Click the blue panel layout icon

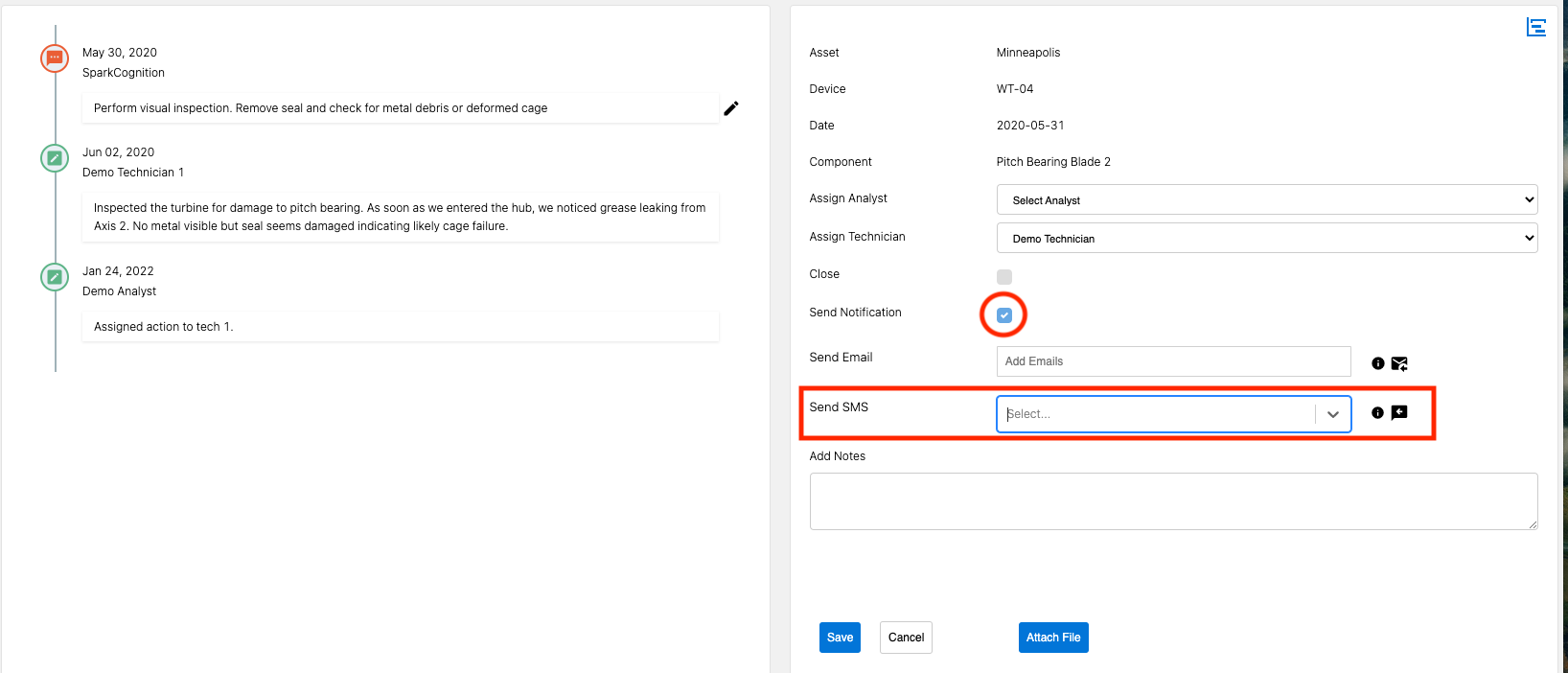(1536, 28)
